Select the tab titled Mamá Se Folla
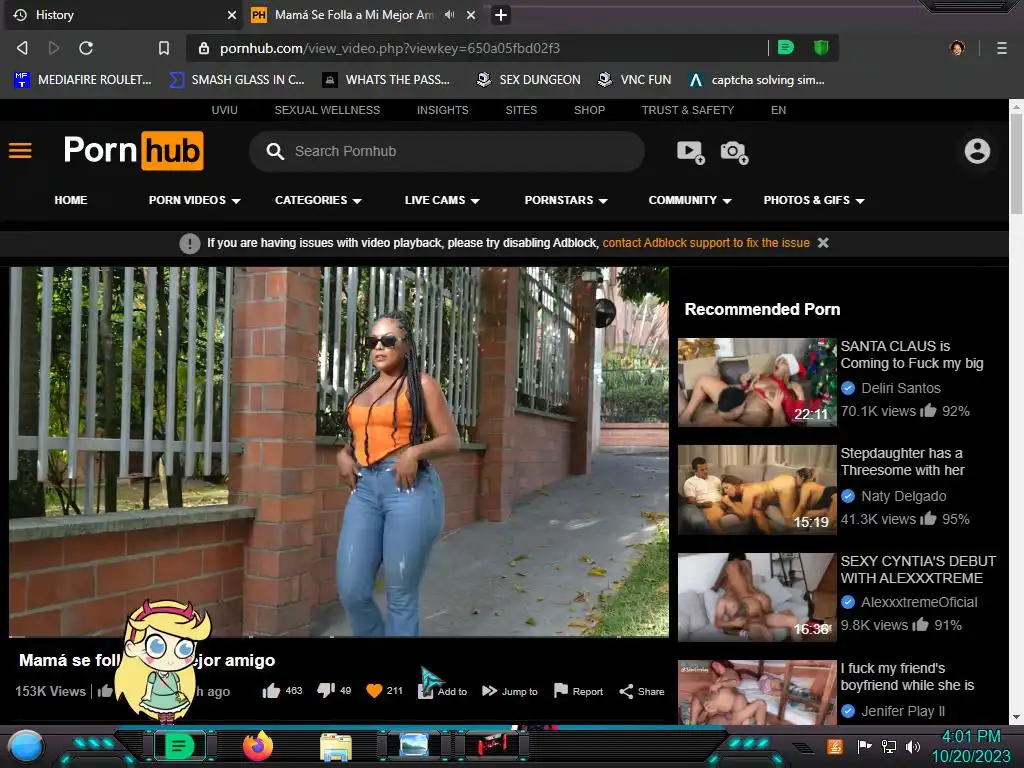Image resolution: width=1024 pixels, height=768 pixels. [x=354, y=14]
